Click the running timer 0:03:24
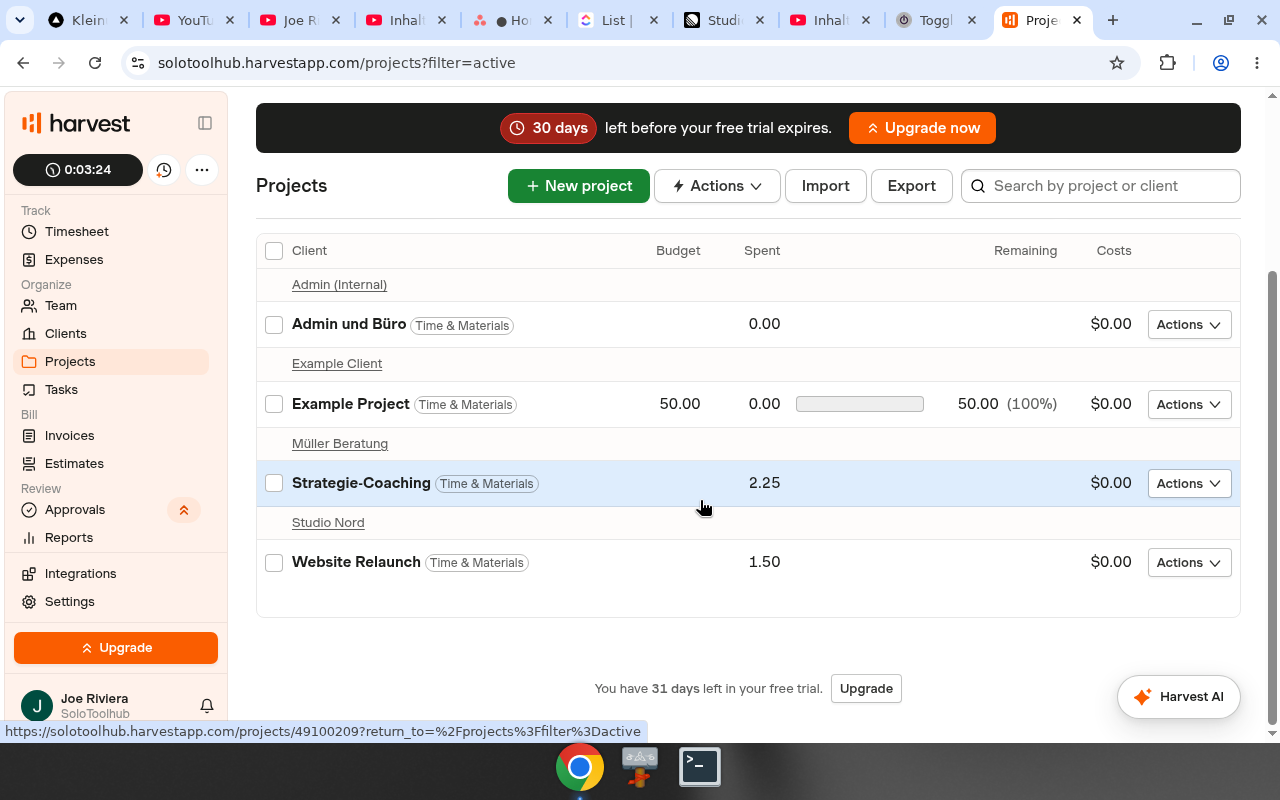 [x=78, y=170]
